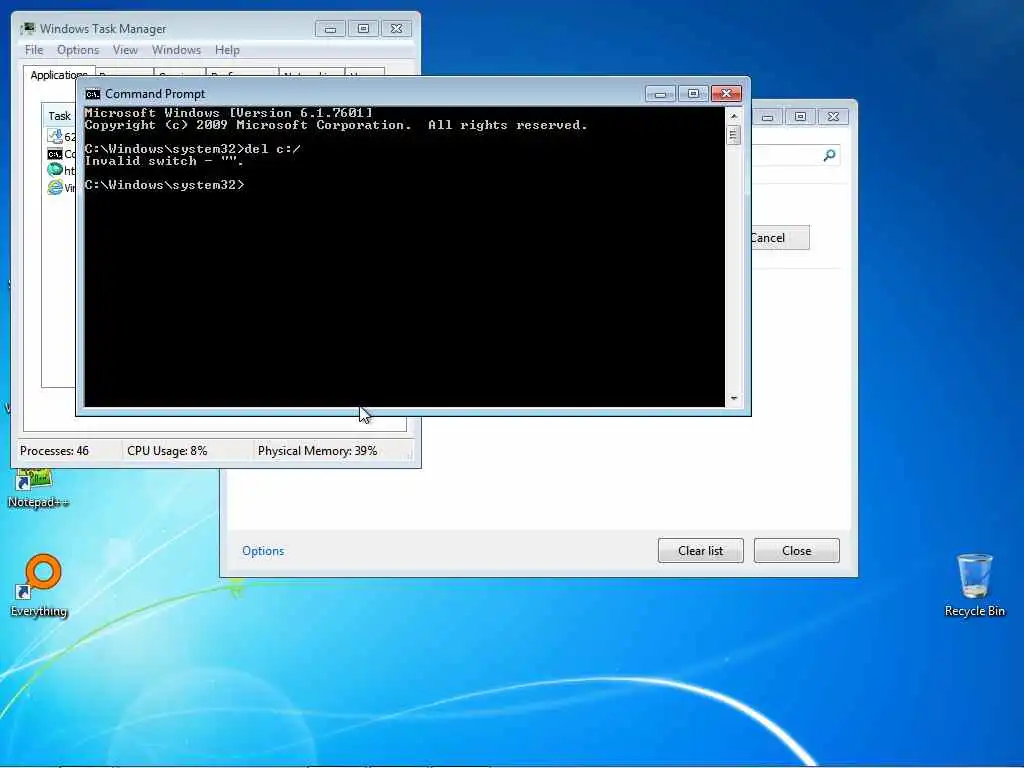Open the Notepad++ desktop shortcut
The width and height of the screenshot is (1024, 768).
pos(37,488)
